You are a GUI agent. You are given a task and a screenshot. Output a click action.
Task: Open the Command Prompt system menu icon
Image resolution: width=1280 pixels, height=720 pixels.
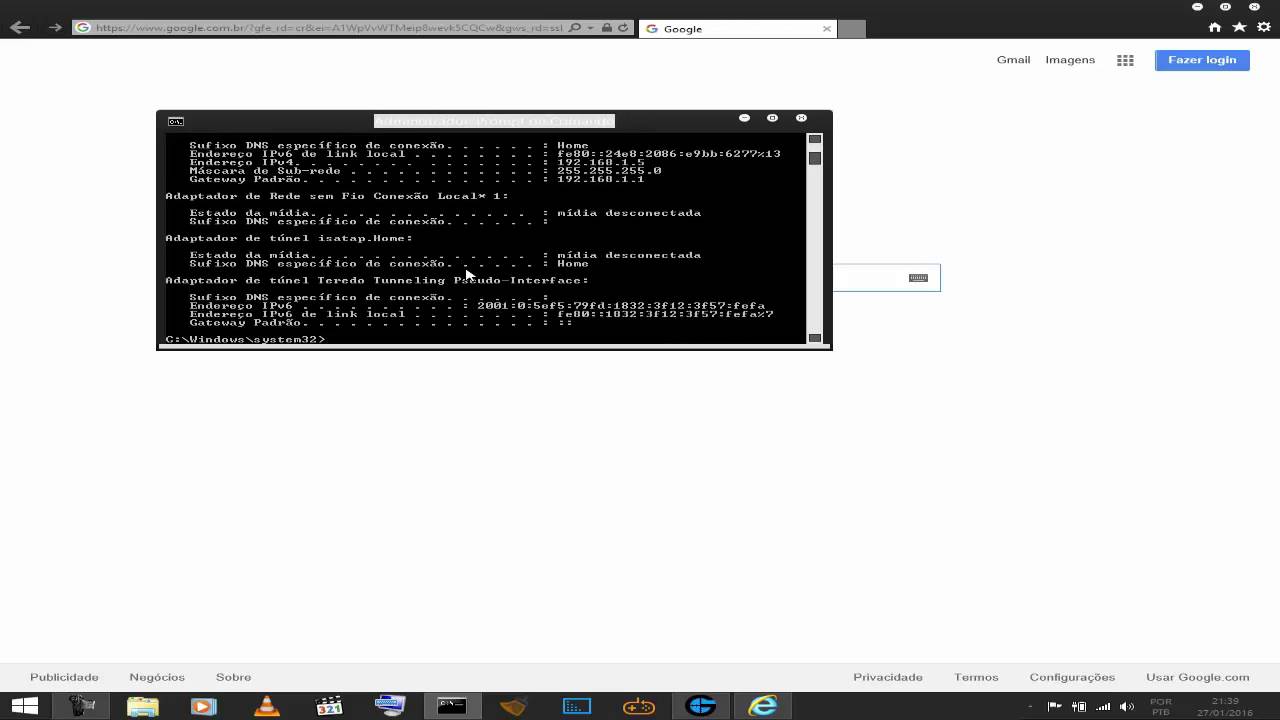tap(175, 121)
